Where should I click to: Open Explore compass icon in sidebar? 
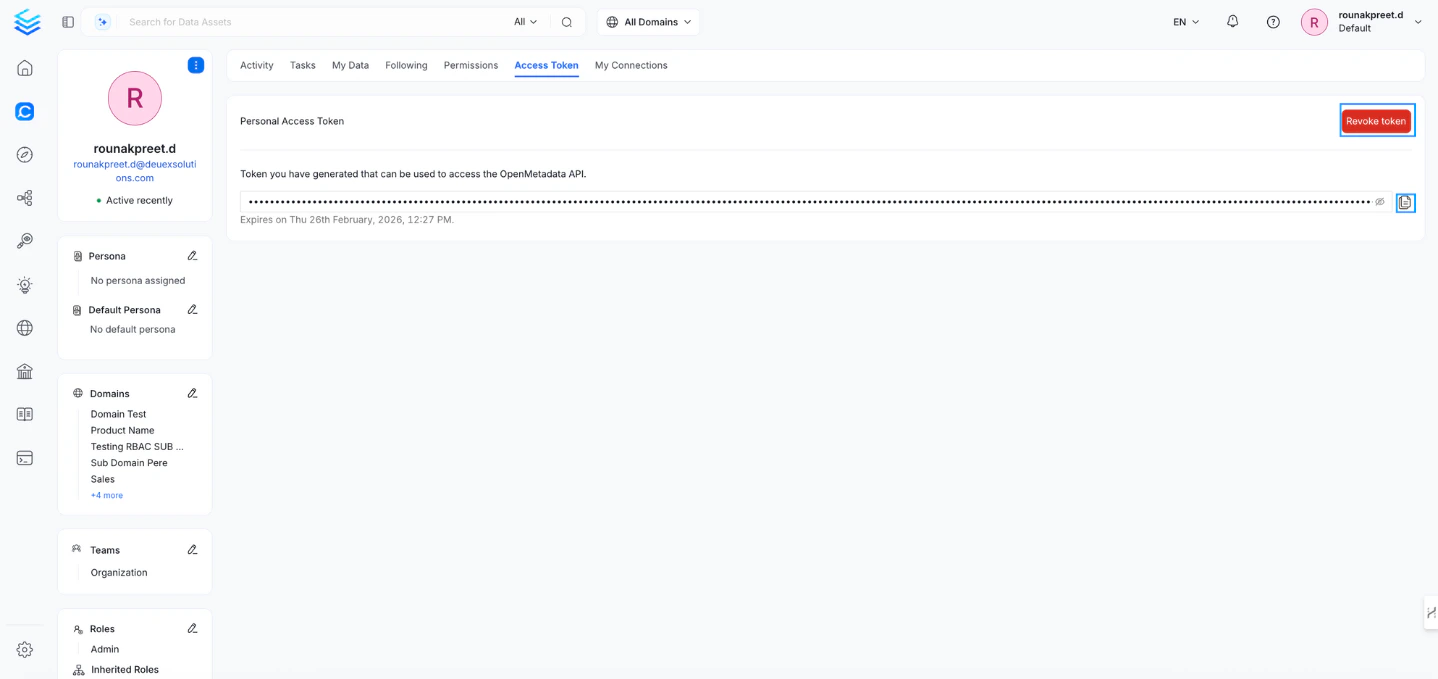click(x=25, y=154)
